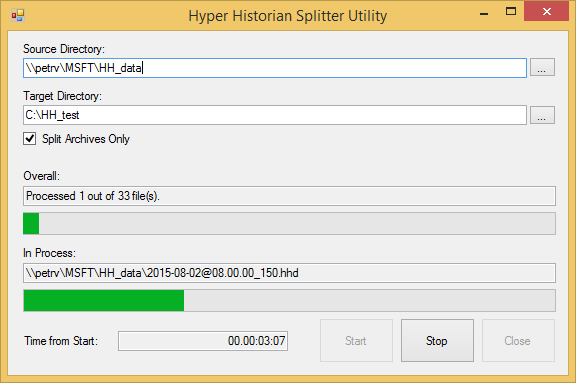Click into the Source Directory path field
This screenshot has height=385, width=578.
(x=275, y=68)
